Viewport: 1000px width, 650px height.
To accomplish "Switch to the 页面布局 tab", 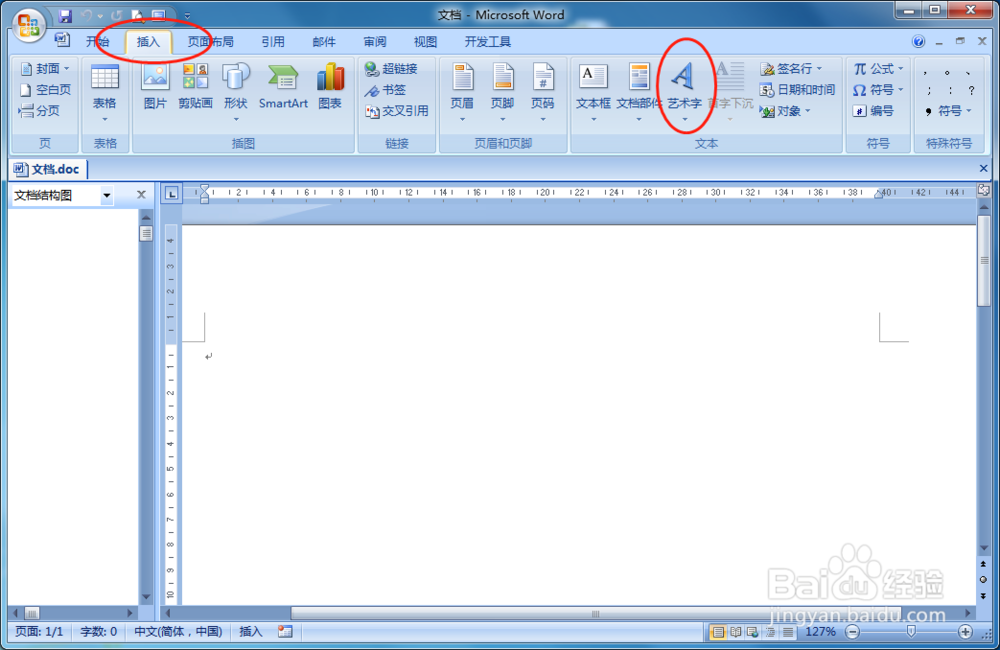I will tap(210, 42).
